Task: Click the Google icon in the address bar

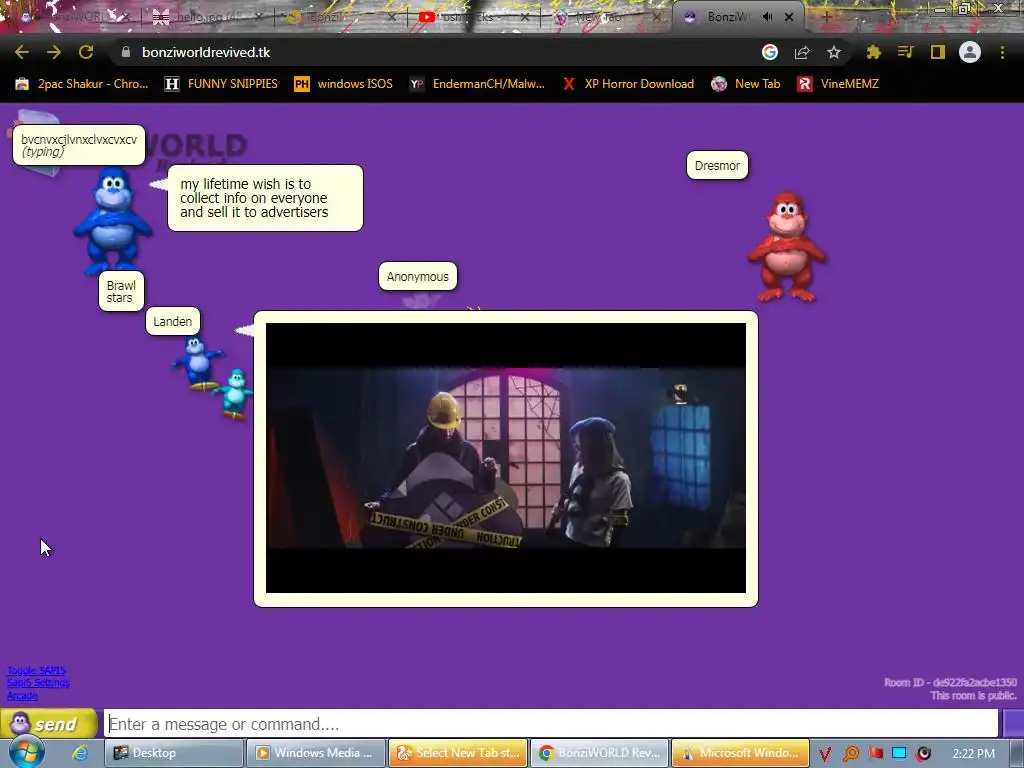Action: click(x=770, y=52)
